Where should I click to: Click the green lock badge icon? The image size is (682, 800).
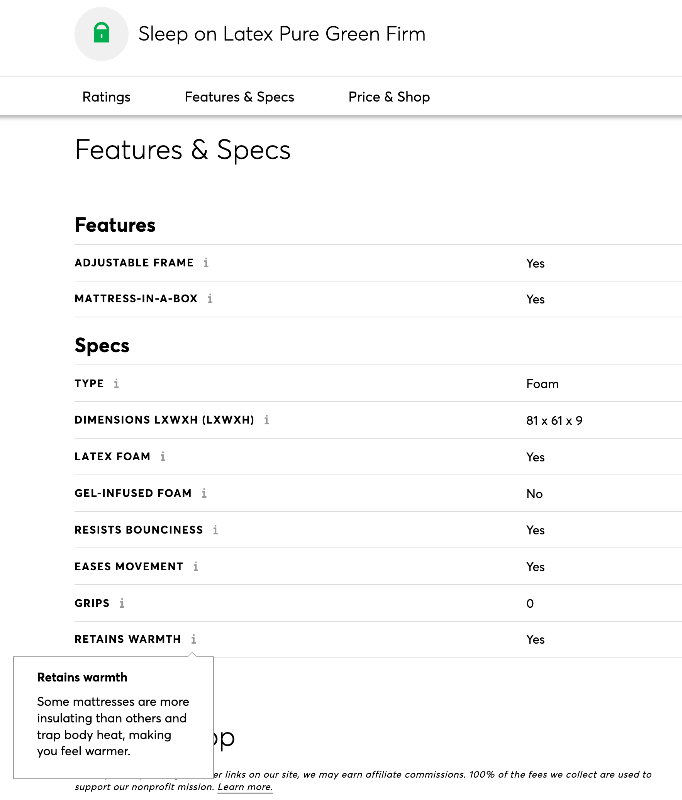(x=101, y=34)
